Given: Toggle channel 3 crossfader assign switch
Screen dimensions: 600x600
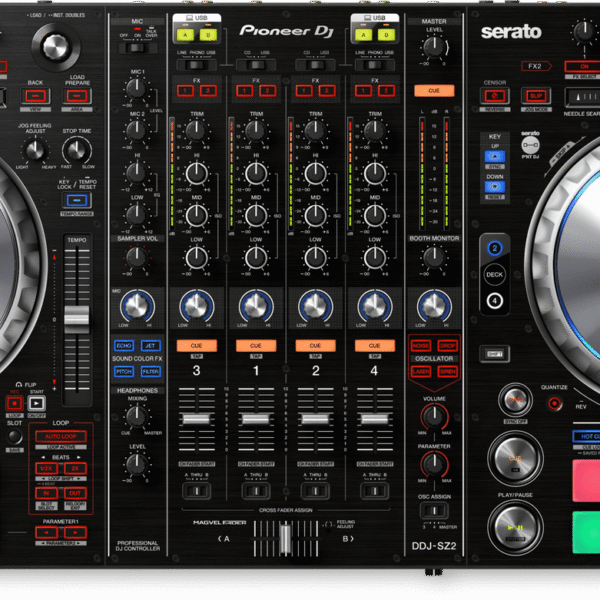Looking at the screenshot, I should tap(196, 489).
